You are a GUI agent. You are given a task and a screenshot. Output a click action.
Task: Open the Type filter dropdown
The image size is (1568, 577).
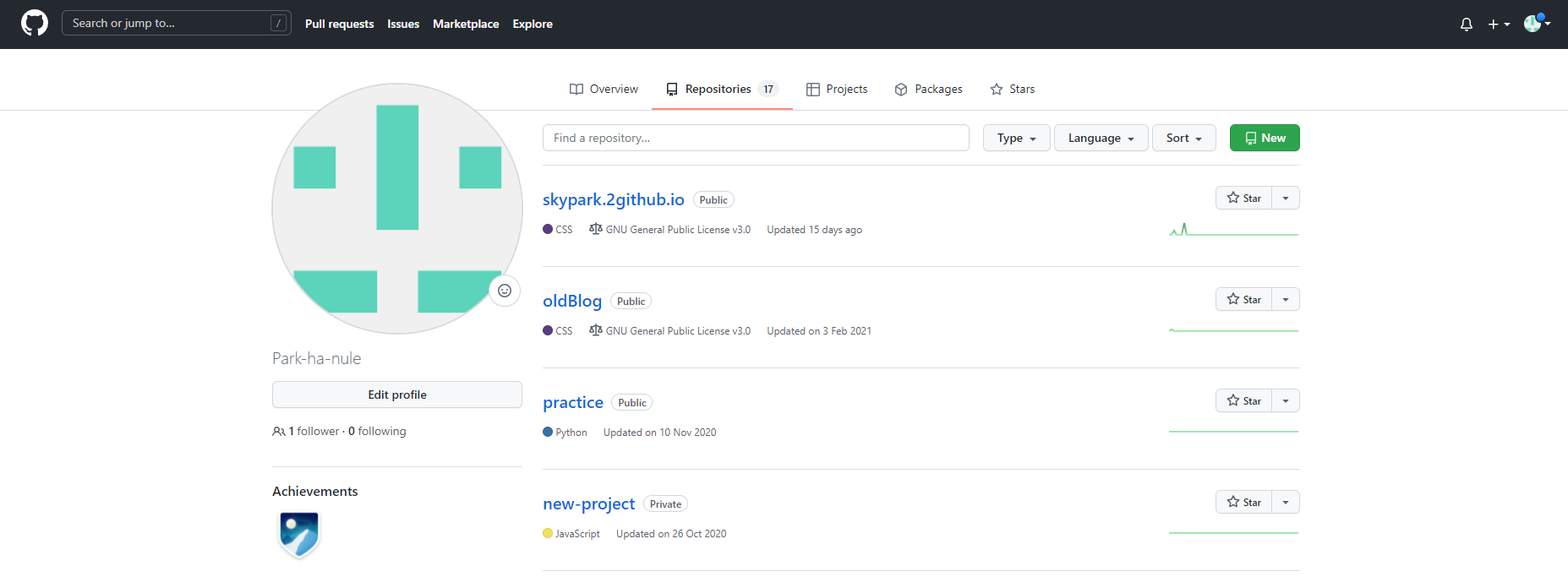(x=1016, y=138)
